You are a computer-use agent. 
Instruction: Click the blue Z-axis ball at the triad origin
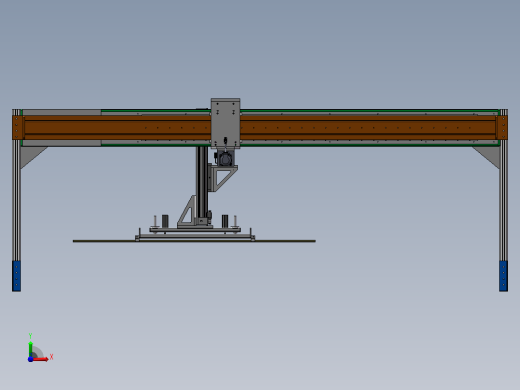(30, 359)
